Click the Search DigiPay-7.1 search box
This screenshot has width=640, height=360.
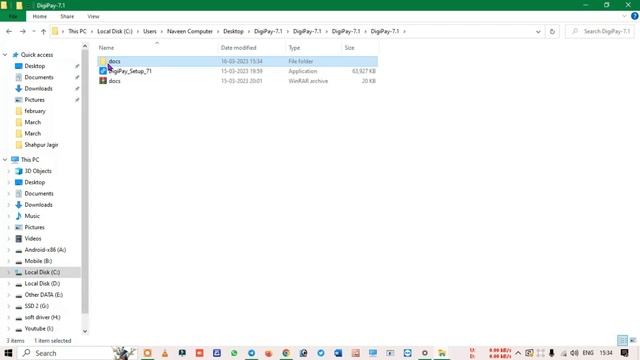pos(601,31)
